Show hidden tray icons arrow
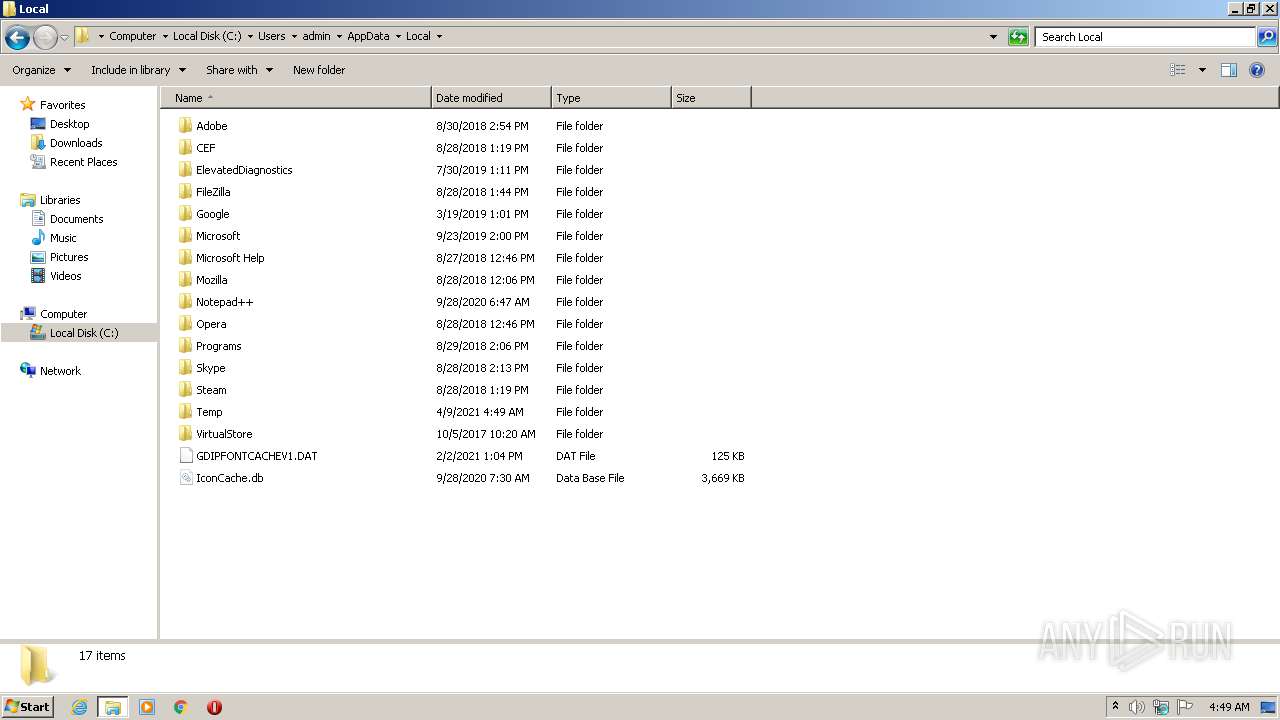 (1115, 707)
